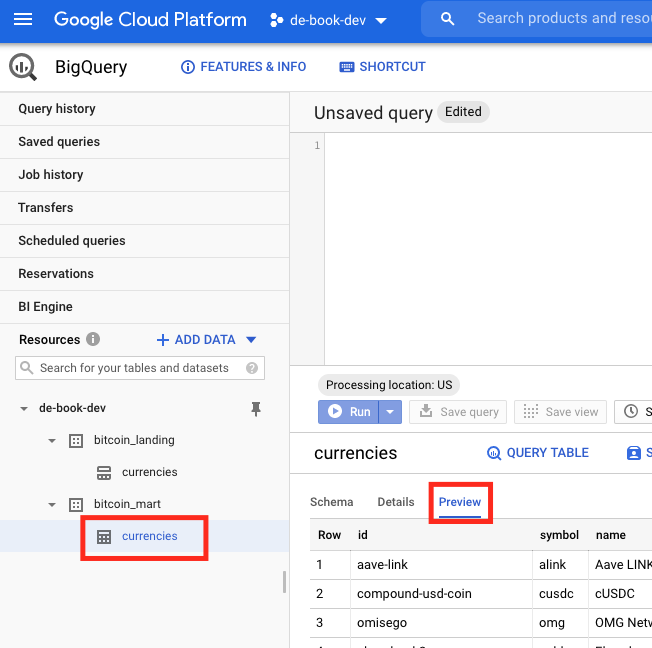Viewport: 652px width, 648px height.
Task: Click QUERY TABLE
Action: coord(538,453)
